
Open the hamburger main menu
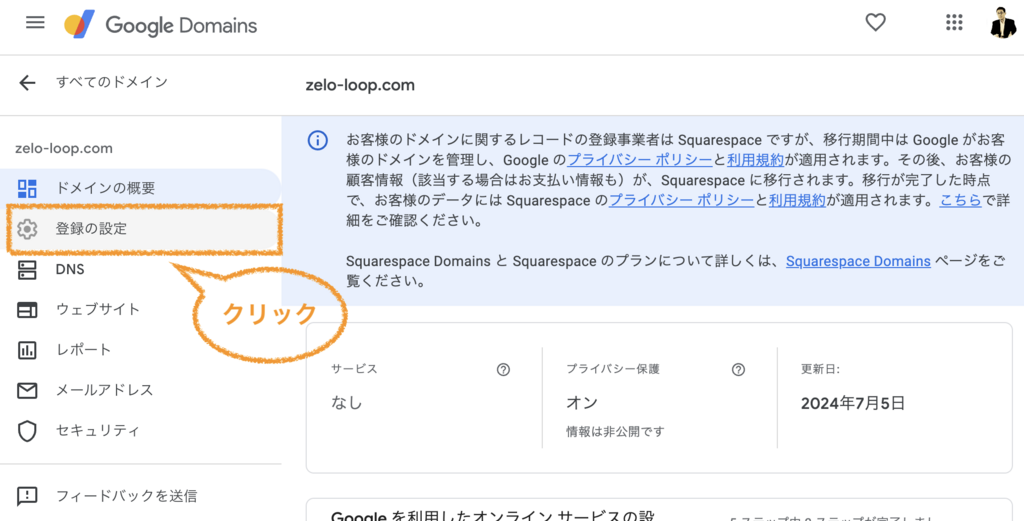[35, 23]
